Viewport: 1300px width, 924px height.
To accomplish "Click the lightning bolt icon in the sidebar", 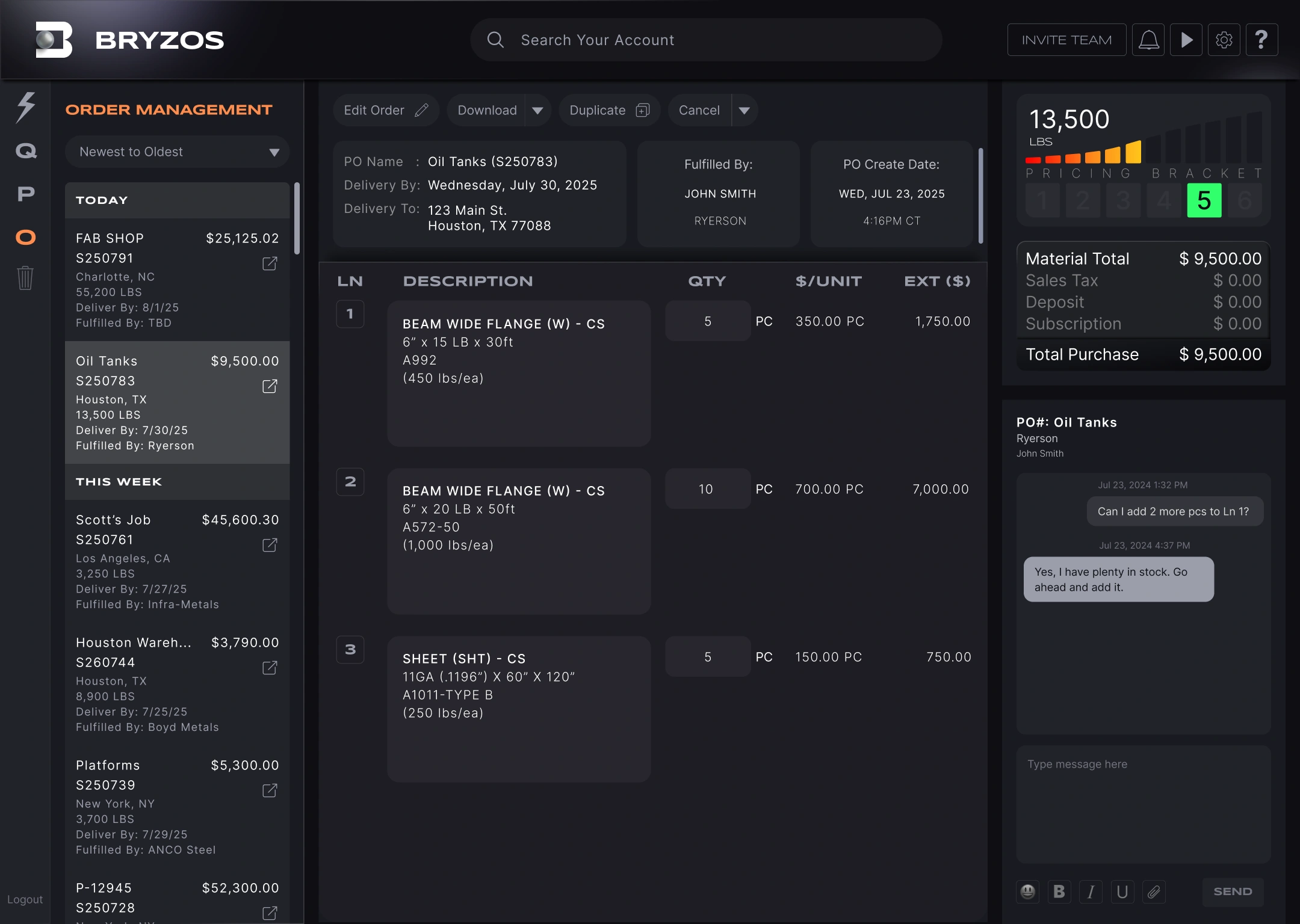I will (x=25, y=107).
